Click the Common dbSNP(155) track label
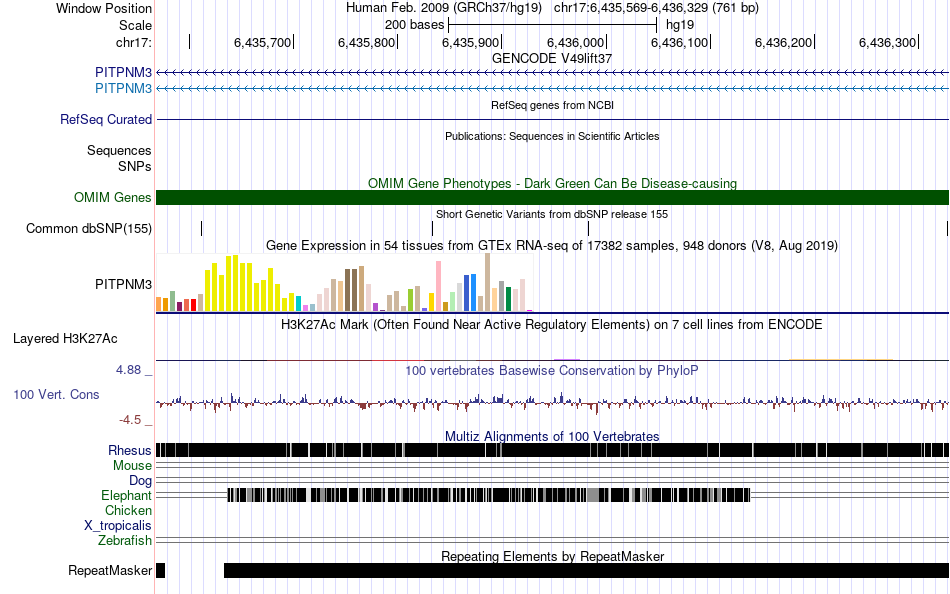Image resolution: width=950 pixels, height=594 pixels. (89, 229)
